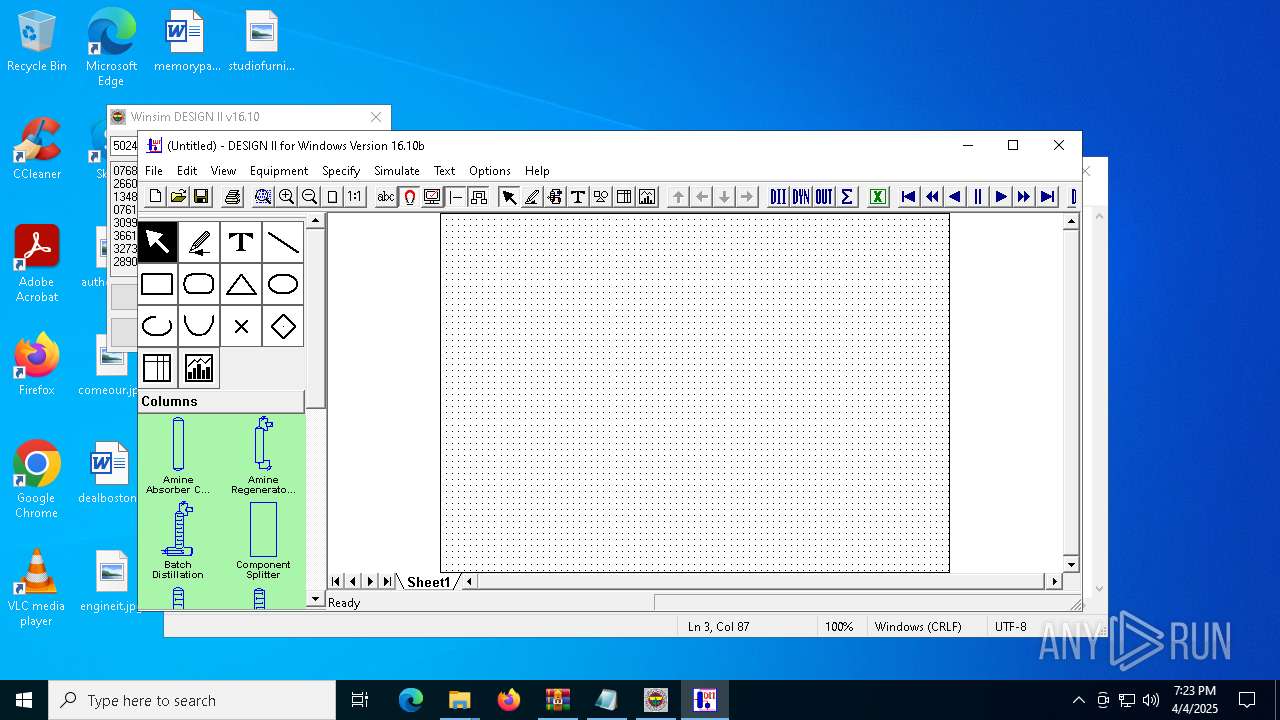Toggle the abc labels toolbar button
This screenshot has height=720, width=1280.
pyautogui.click(x=386, y=197)
